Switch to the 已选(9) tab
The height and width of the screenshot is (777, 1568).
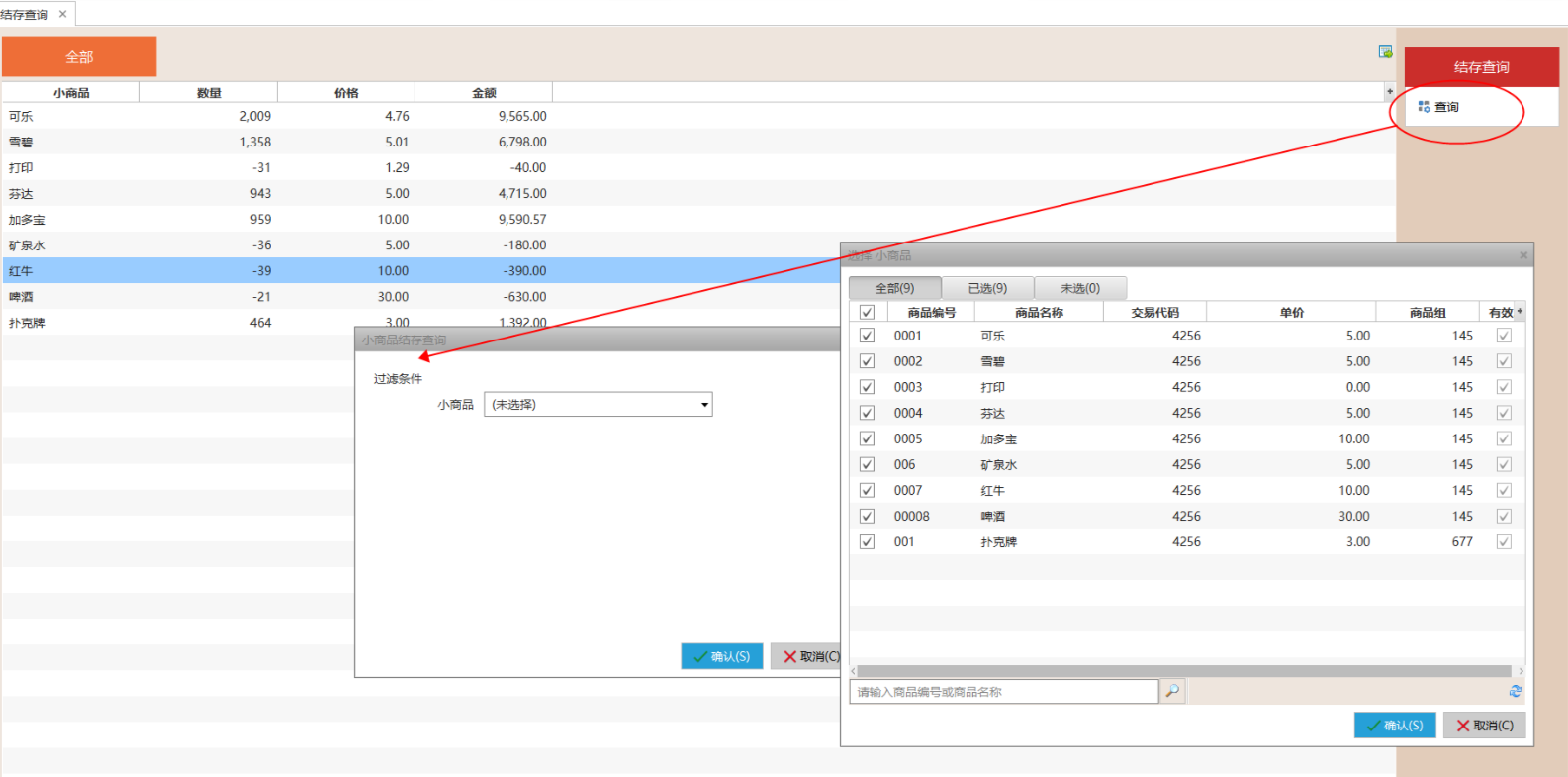pos(986,288)
